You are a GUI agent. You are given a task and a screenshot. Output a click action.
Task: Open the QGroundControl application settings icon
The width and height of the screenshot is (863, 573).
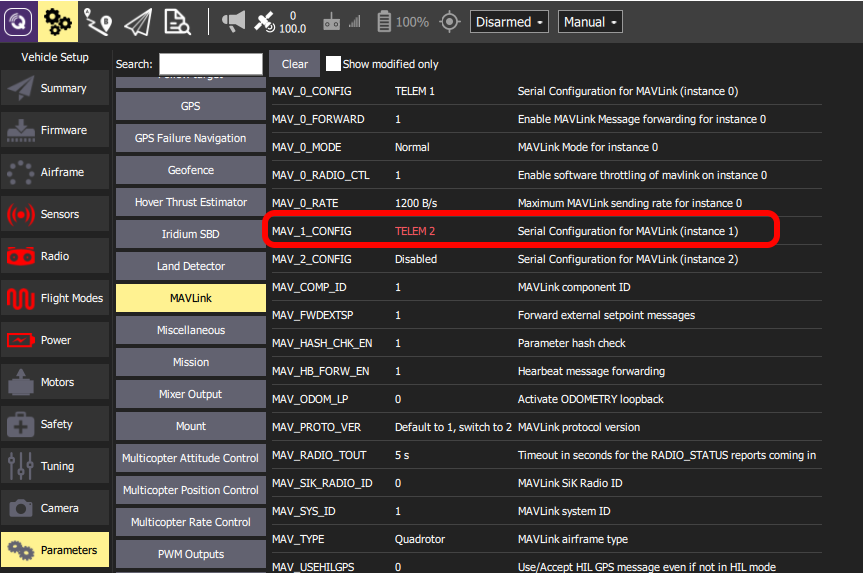(x=19, y=21)
